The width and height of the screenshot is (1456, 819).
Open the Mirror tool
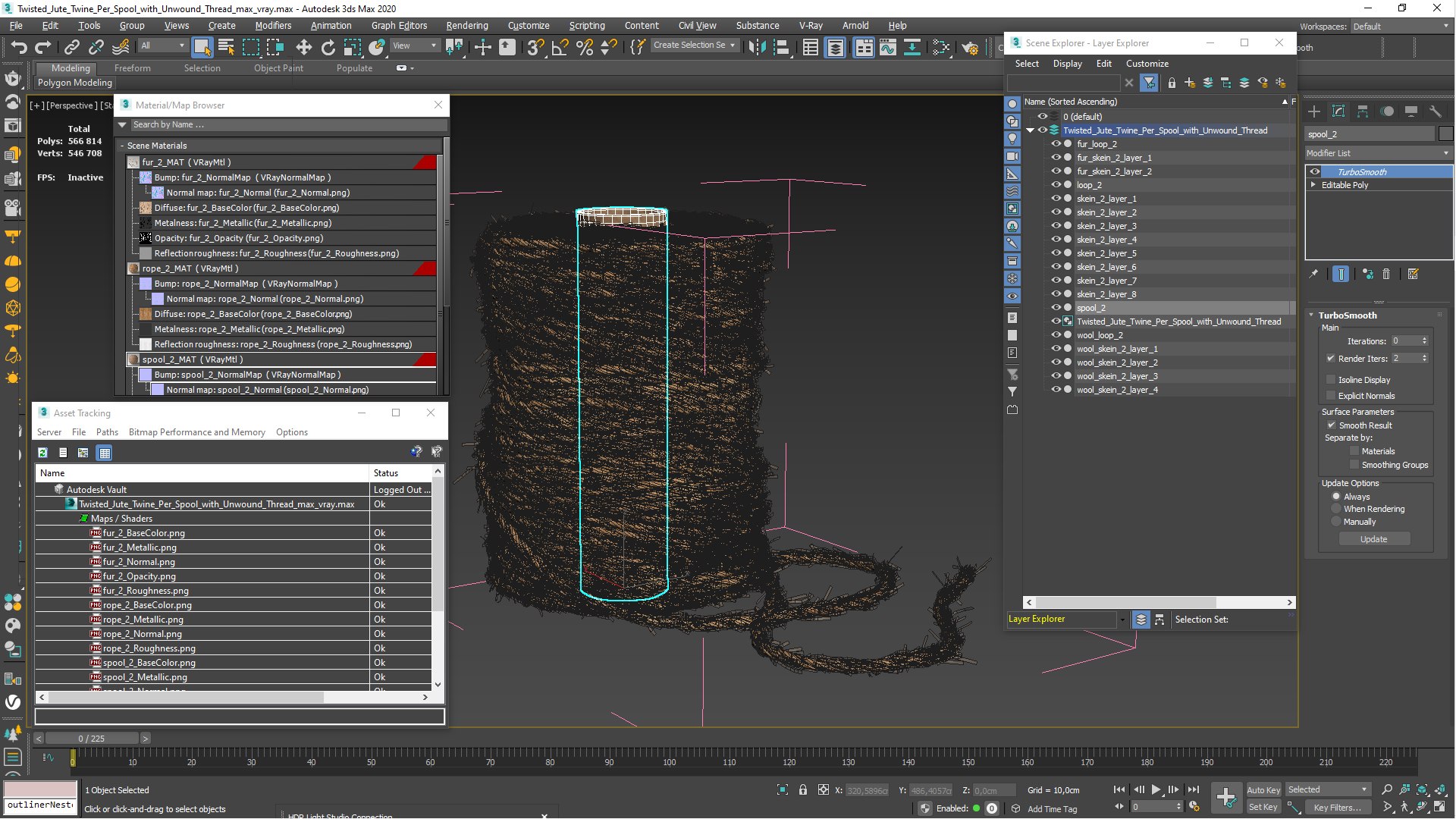coord(756,48)
